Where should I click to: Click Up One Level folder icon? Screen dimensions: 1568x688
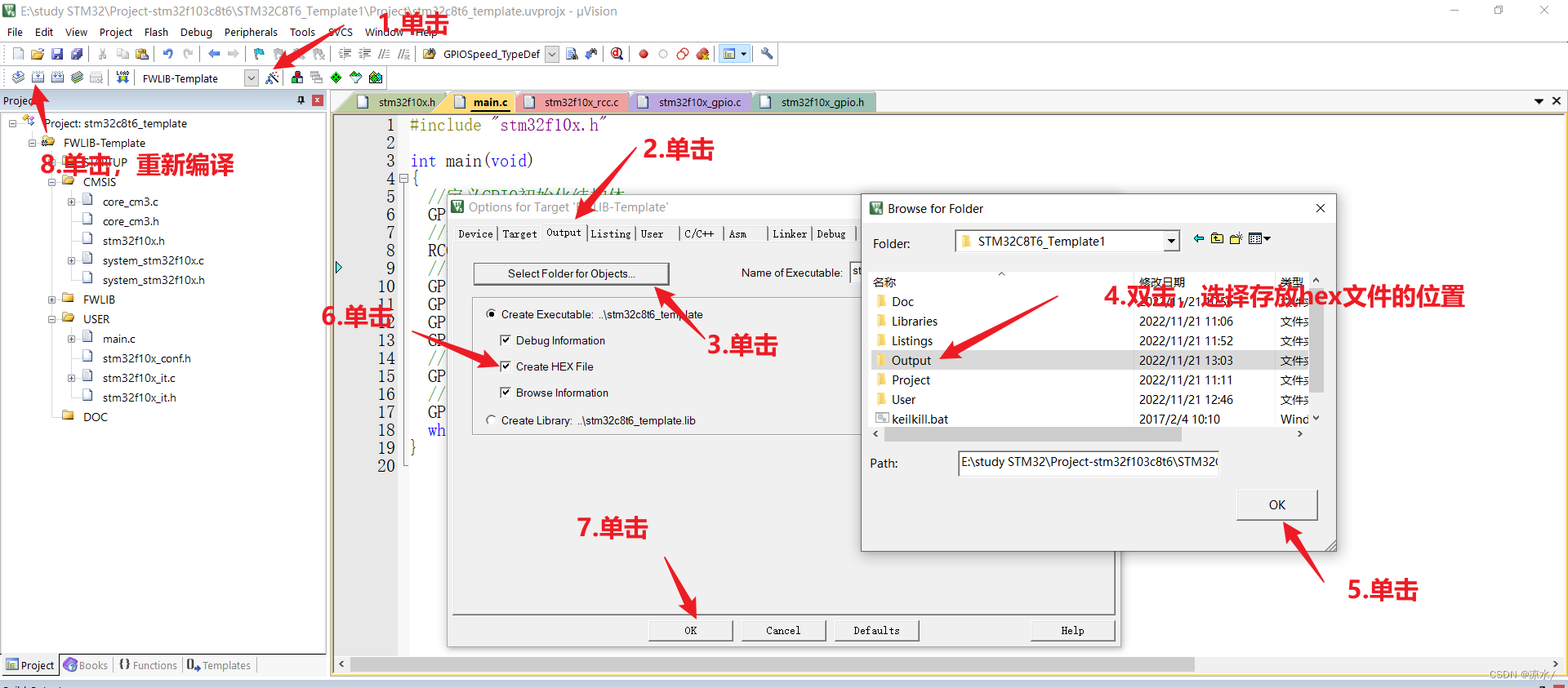[x=1217, y=238]
